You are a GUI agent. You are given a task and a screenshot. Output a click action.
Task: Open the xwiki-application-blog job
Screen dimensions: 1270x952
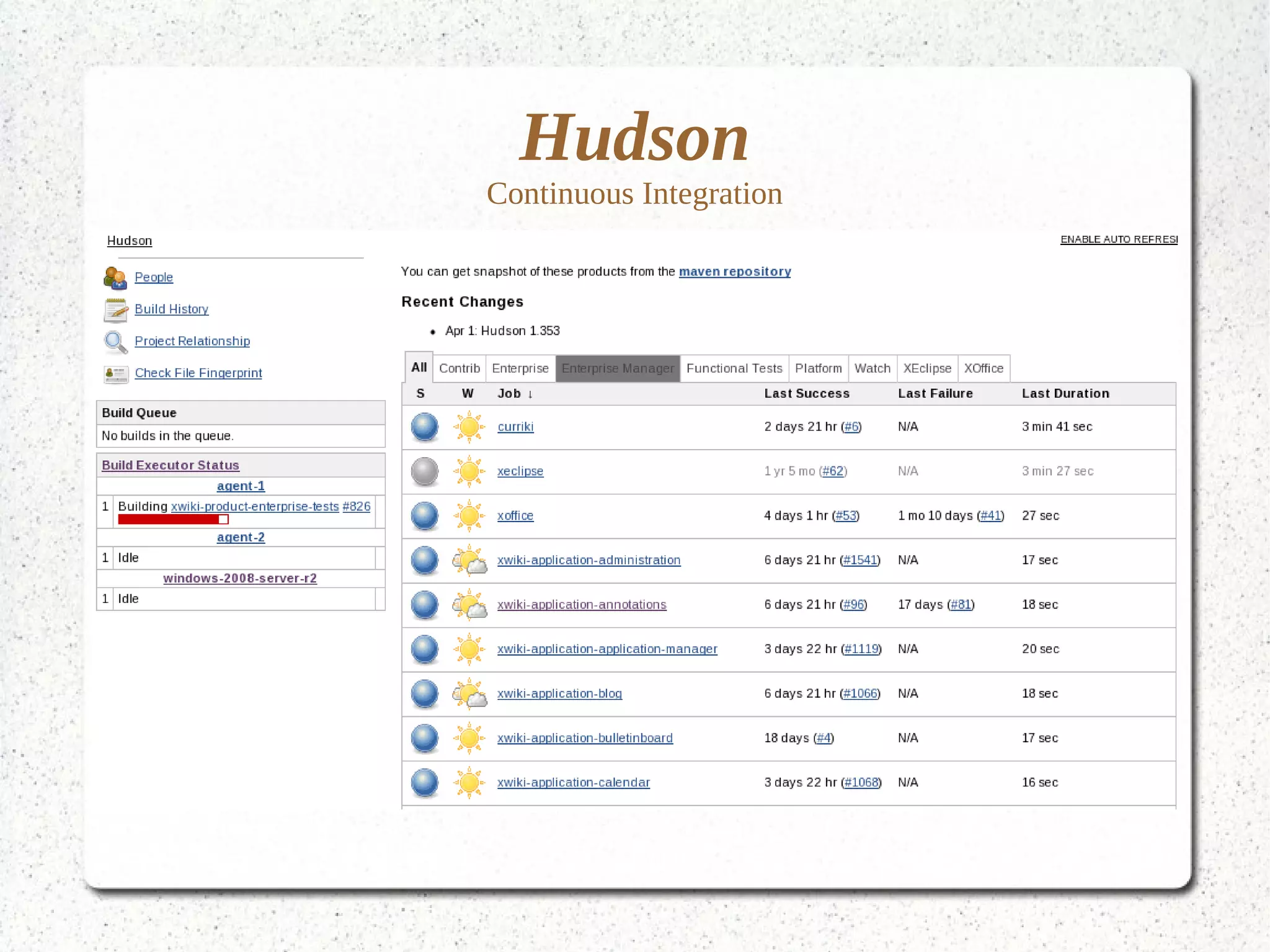pos(559,694)
